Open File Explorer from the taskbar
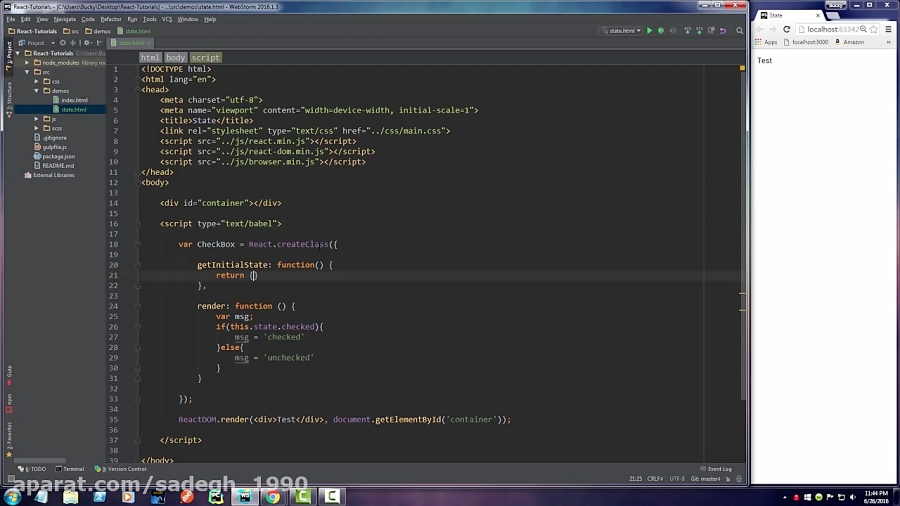The height and width of the screenshot is (506, 900). pyautogui.click(x=71, y=496)
